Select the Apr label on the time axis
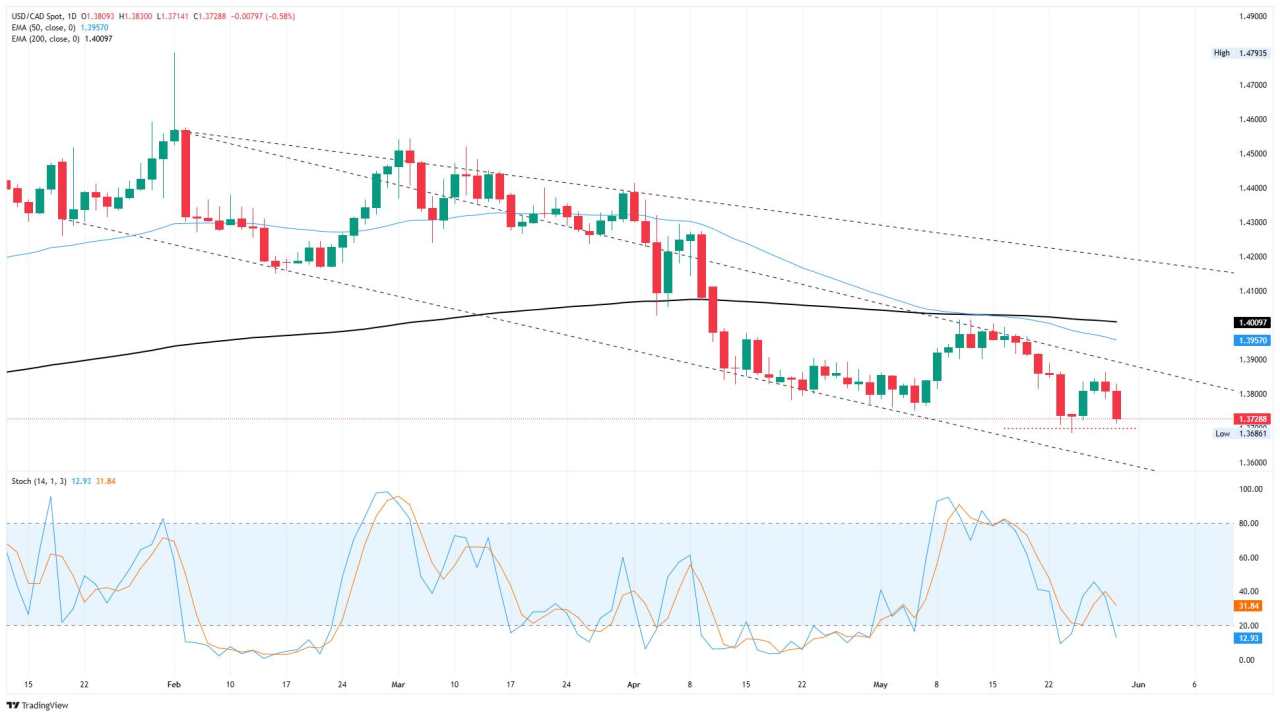Image resolution: width=1280 pixels, height=717 pixels. point(632,685)
